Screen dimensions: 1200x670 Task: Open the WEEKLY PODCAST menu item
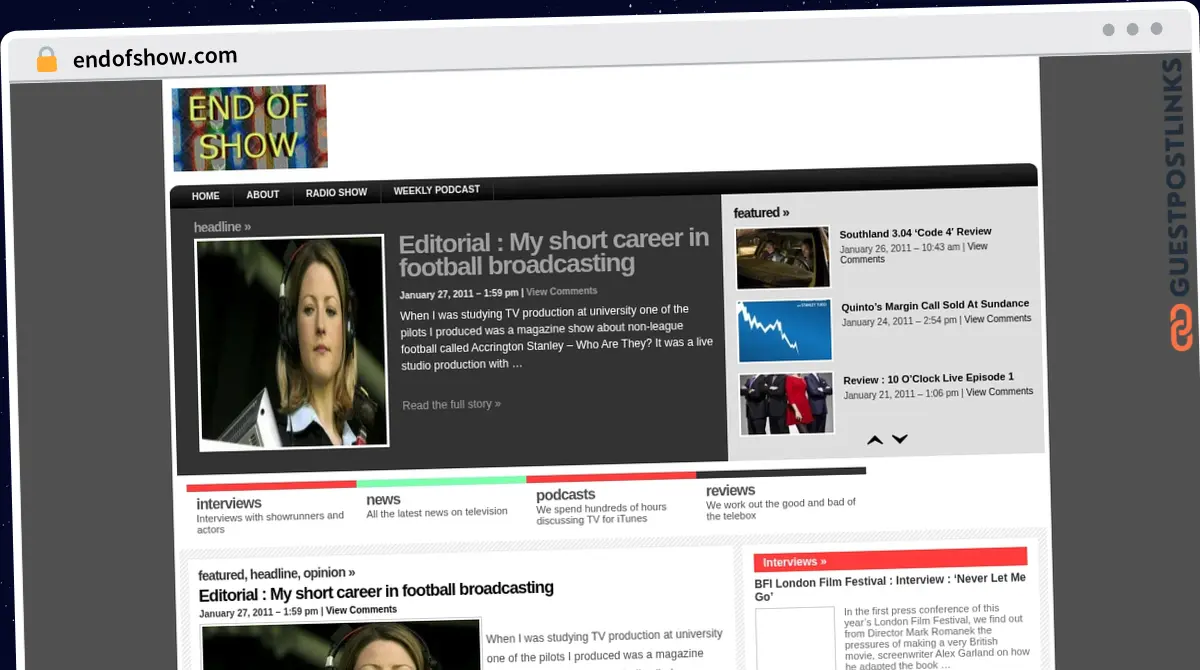(437, 190)
